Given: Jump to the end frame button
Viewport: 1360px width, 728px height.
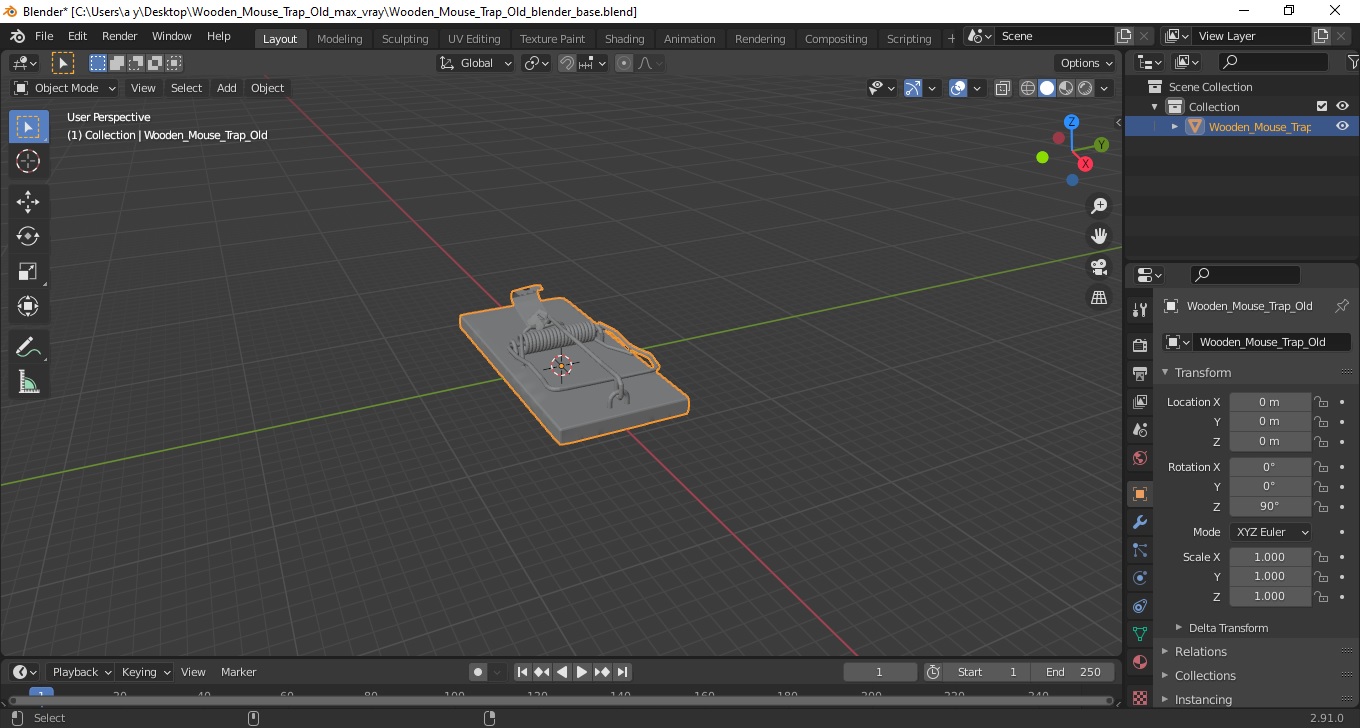Looking at the screenshot, I should [x=622, y=672].
